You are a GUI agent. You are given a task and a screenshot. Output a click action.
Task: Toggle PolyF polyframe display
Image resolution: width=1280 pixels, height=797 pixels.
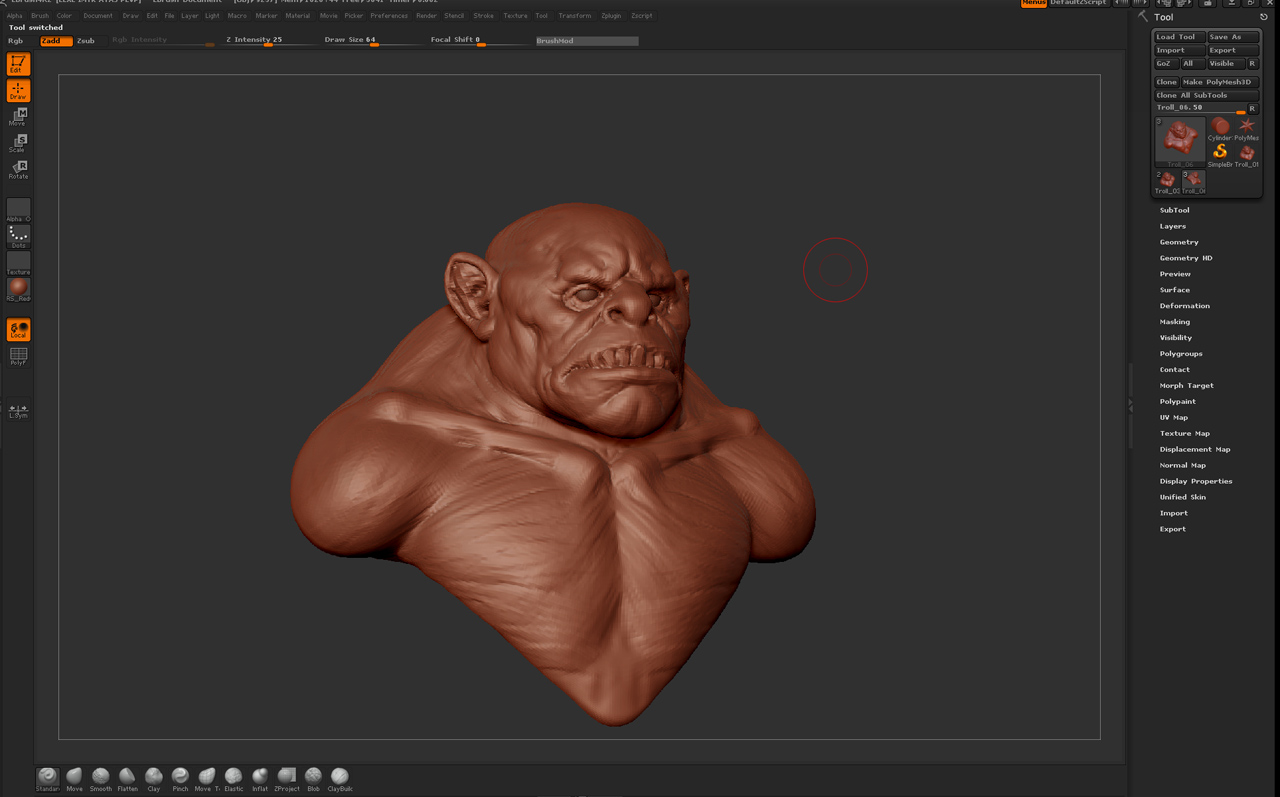(18, 356)
